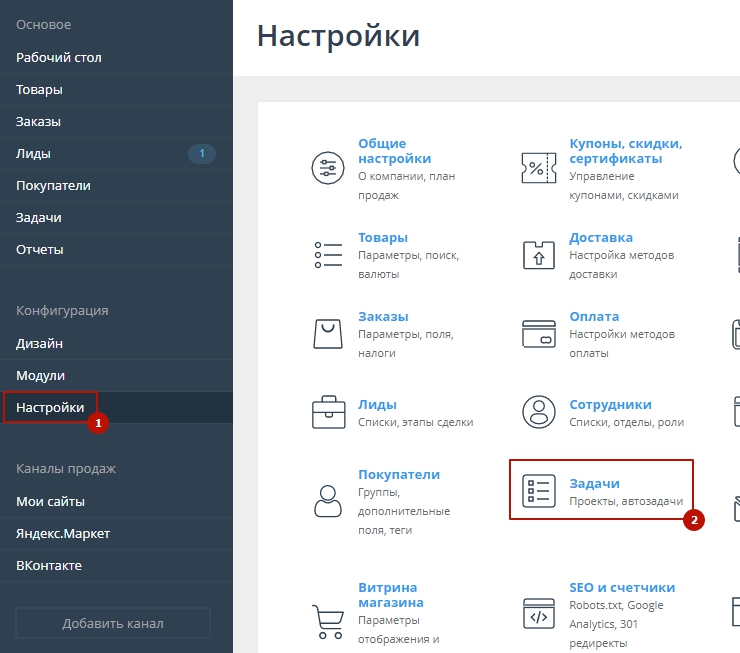Open the Общие настройки link
The width and height of the screenshot is (740, 653).
coord(394,151)
